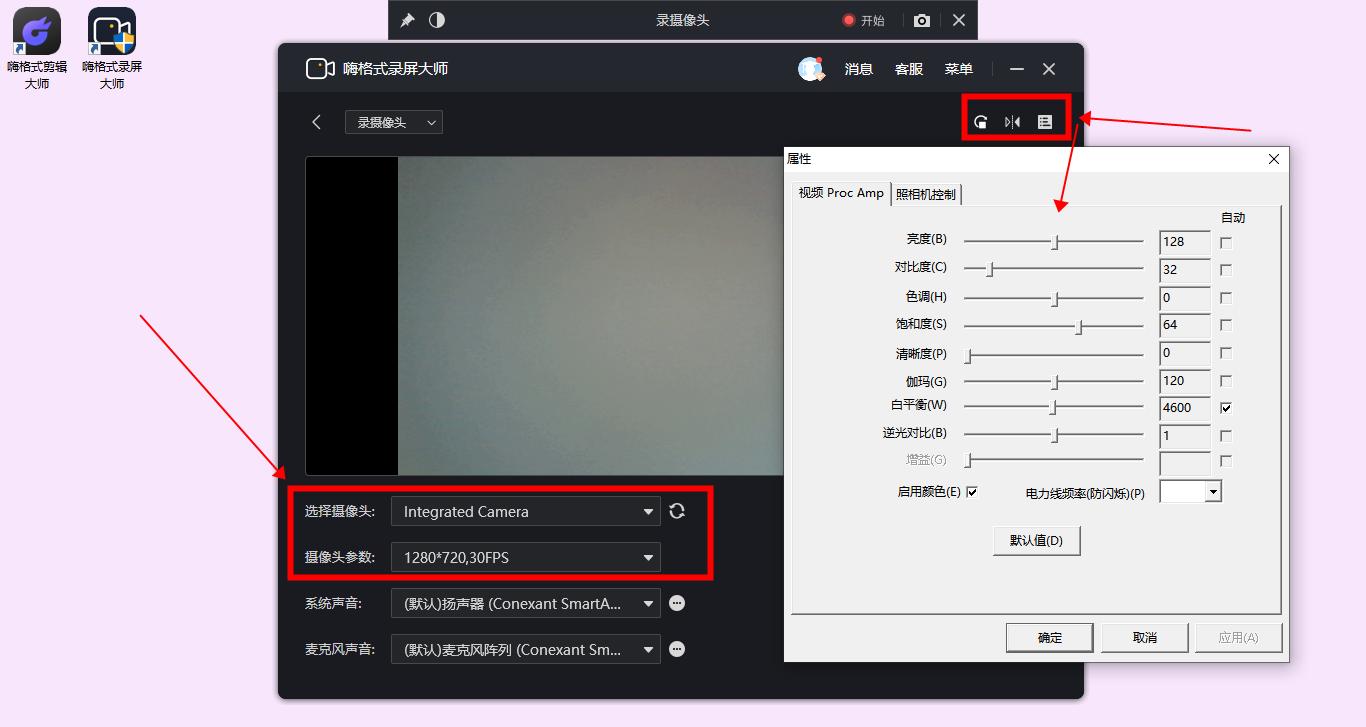This screenshot has height=727, width=1366.
Task: Open the 电力线频率(防闪烁) dropdown
Action: (1211, 490)
